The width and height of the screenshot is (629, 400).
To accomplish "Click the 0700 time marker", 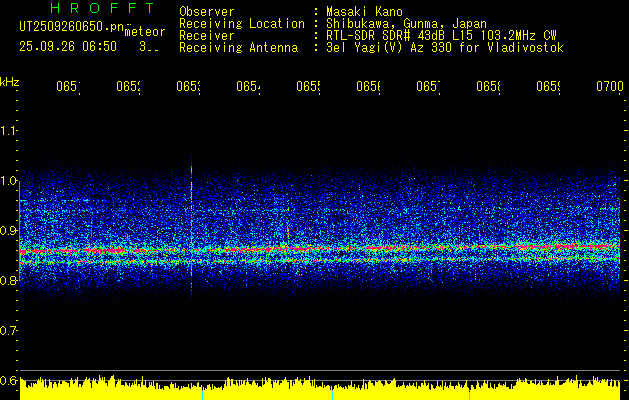I will click(610, 86).
